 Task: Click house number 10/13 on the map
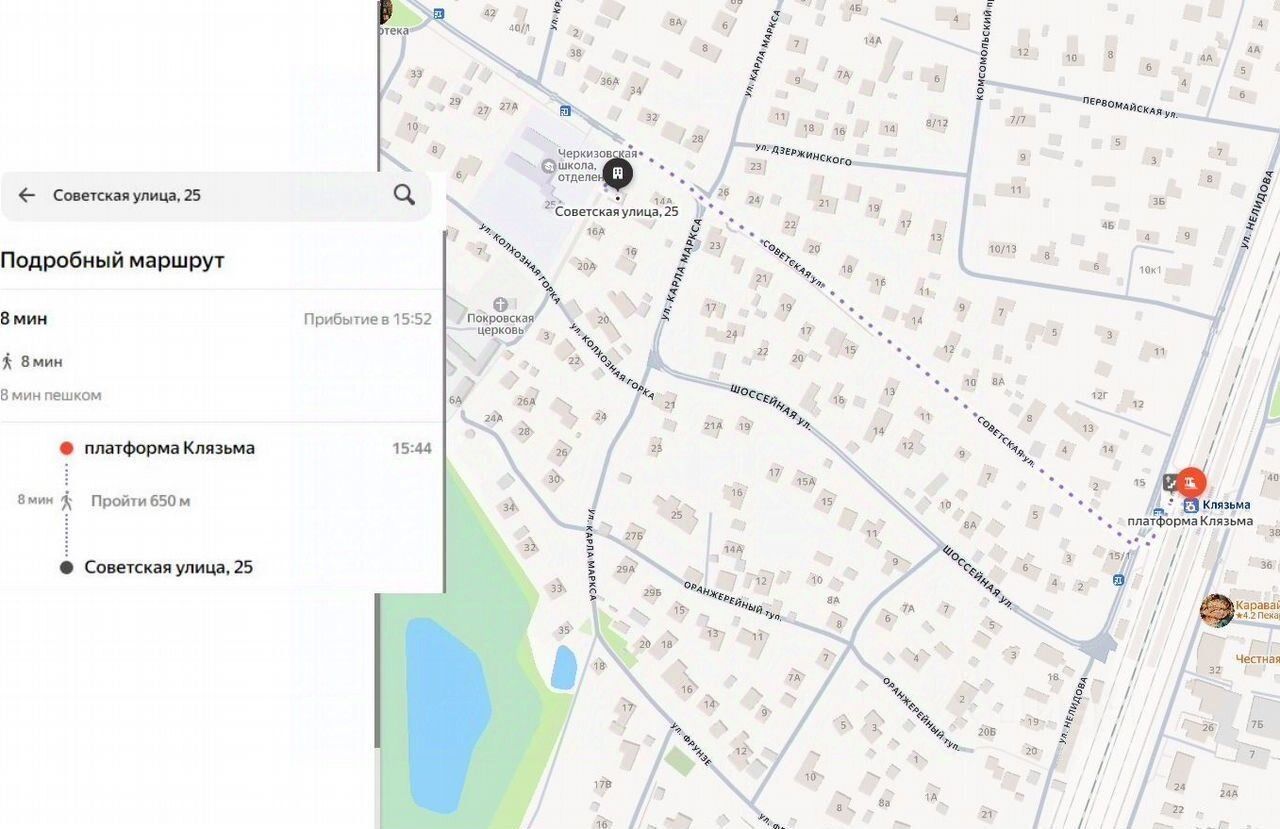(1003, 249)
